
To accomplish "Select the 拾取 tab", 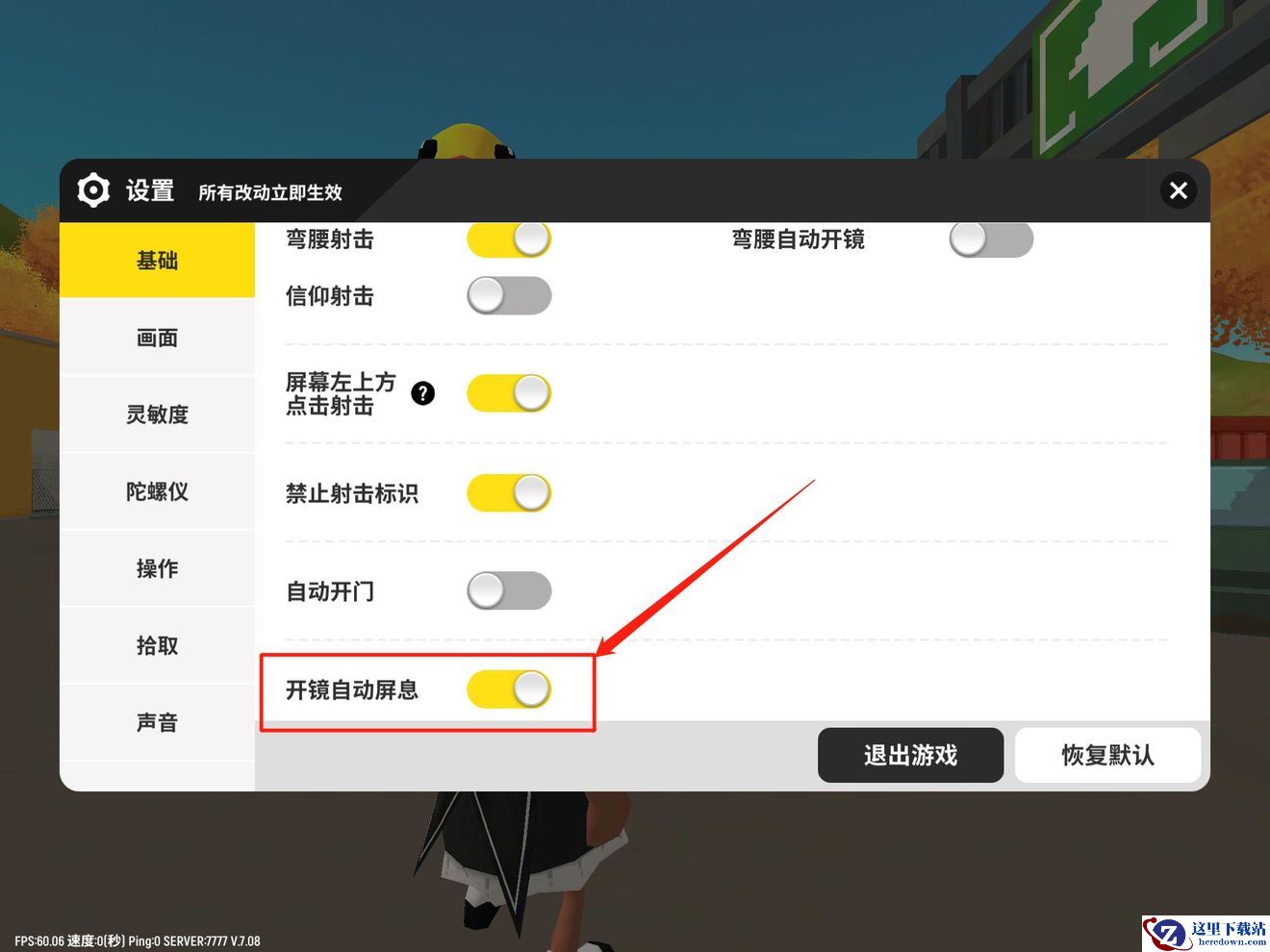I will [157, 645].
